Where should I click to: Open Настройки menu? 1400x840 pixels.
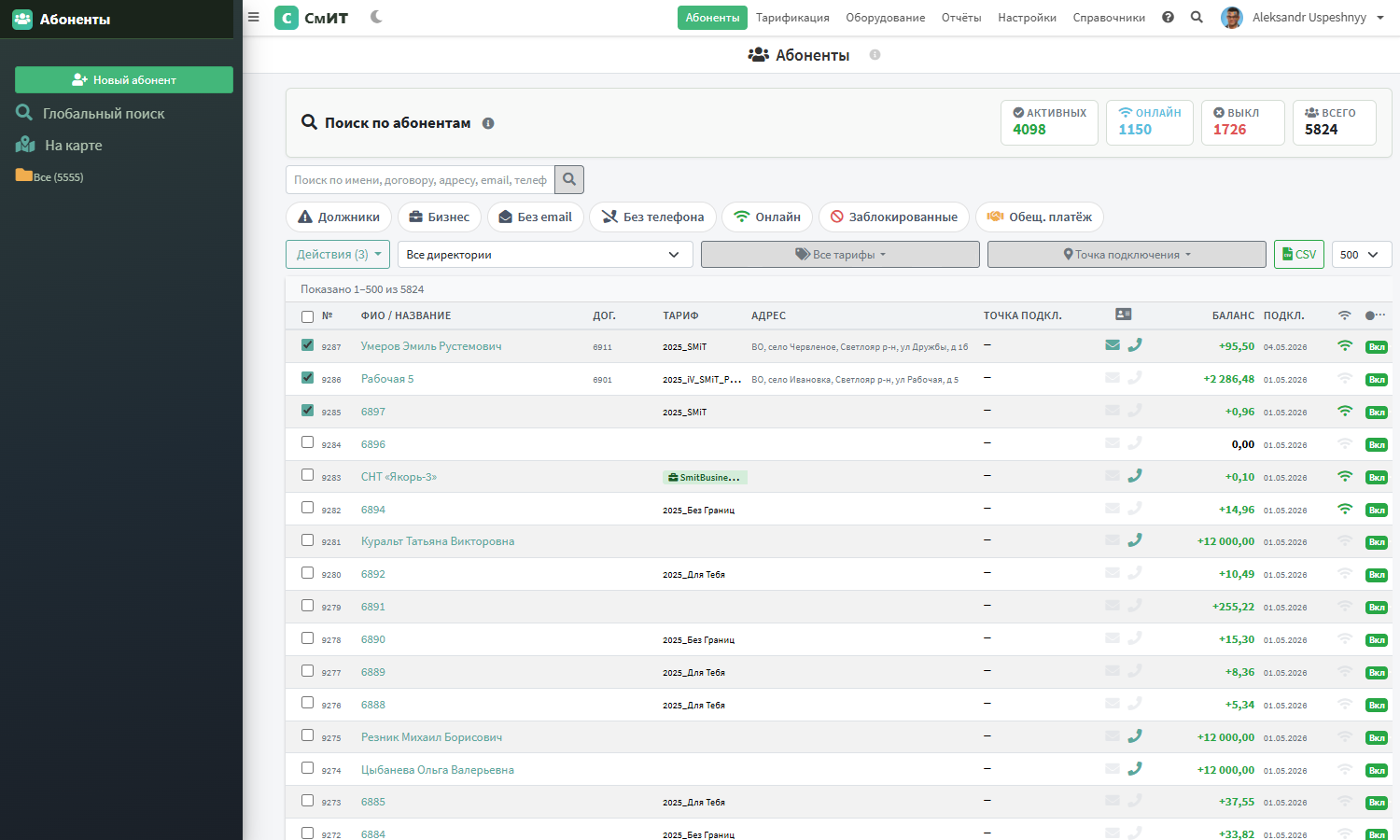tap(1027, 18)
